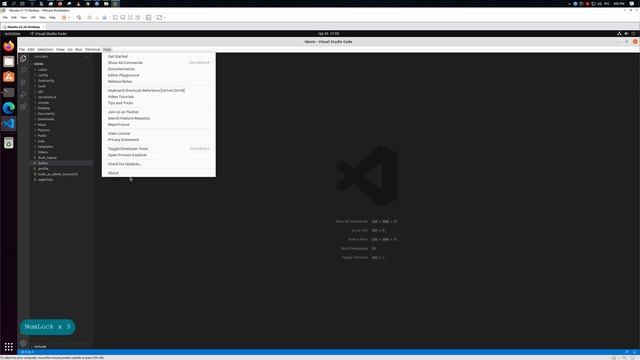
Task: Open the Search view in activity bar
Action: [23, 71]
